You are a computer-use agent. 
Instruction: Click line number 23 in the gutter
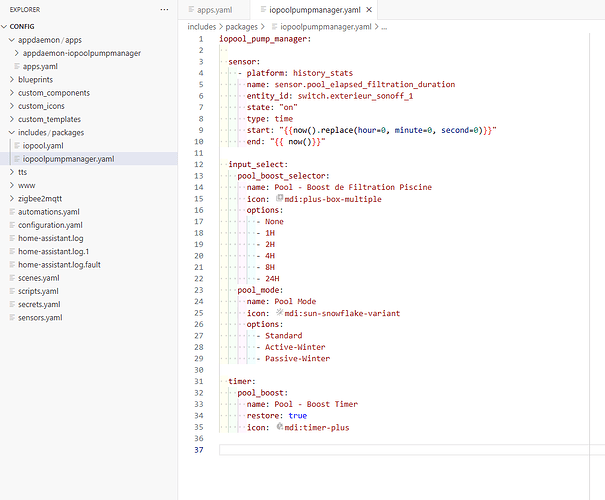pos(199,290)
